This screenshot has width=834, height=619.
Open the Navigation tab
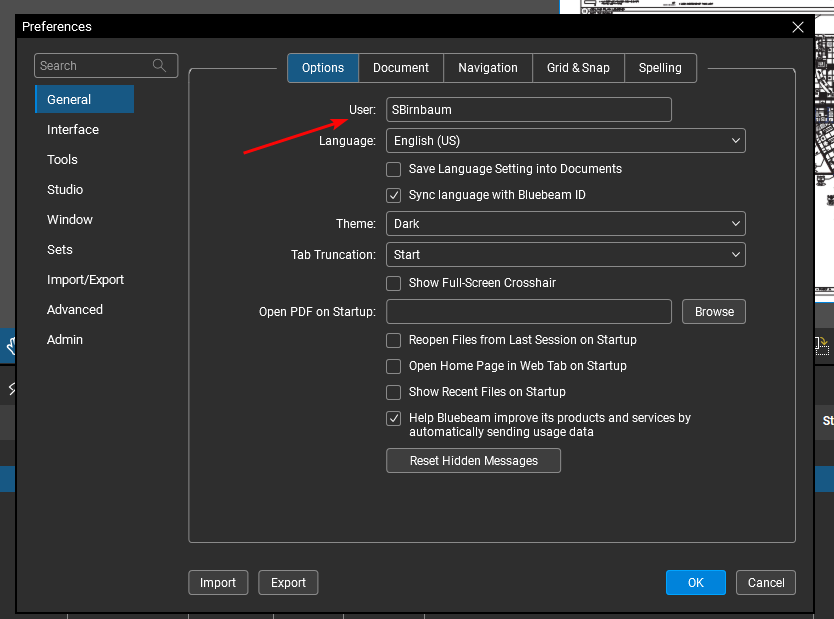point(488,68)
